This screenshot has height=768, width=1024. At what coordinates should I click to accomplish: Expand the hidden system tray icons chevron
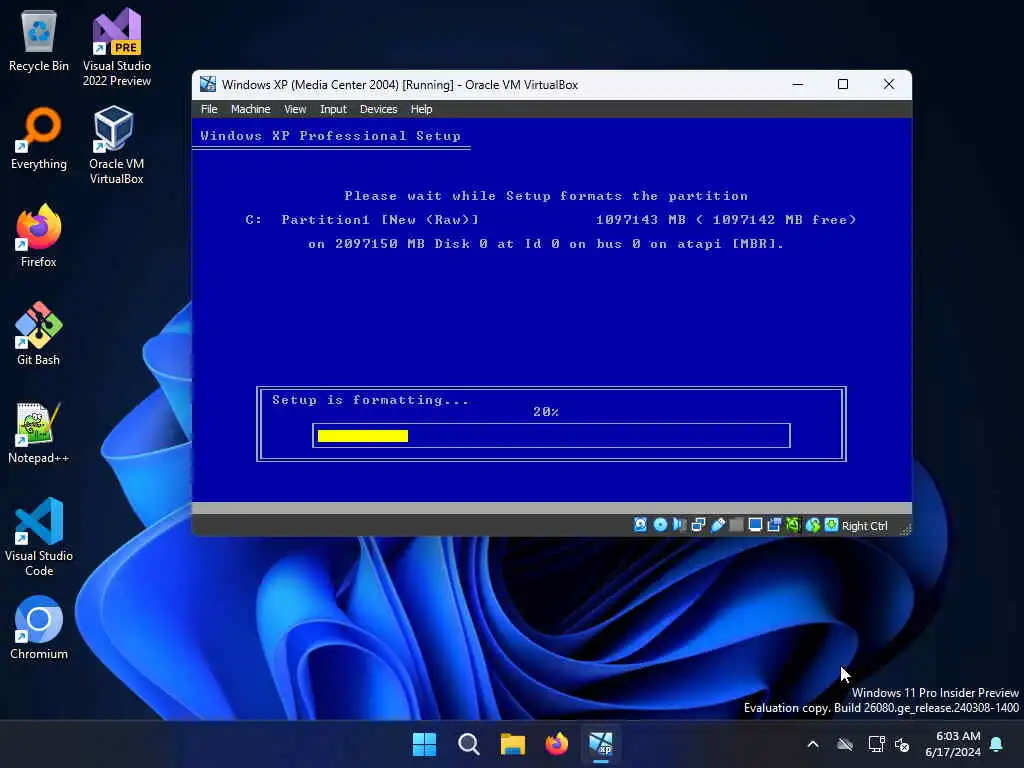[x=813, y=744]
